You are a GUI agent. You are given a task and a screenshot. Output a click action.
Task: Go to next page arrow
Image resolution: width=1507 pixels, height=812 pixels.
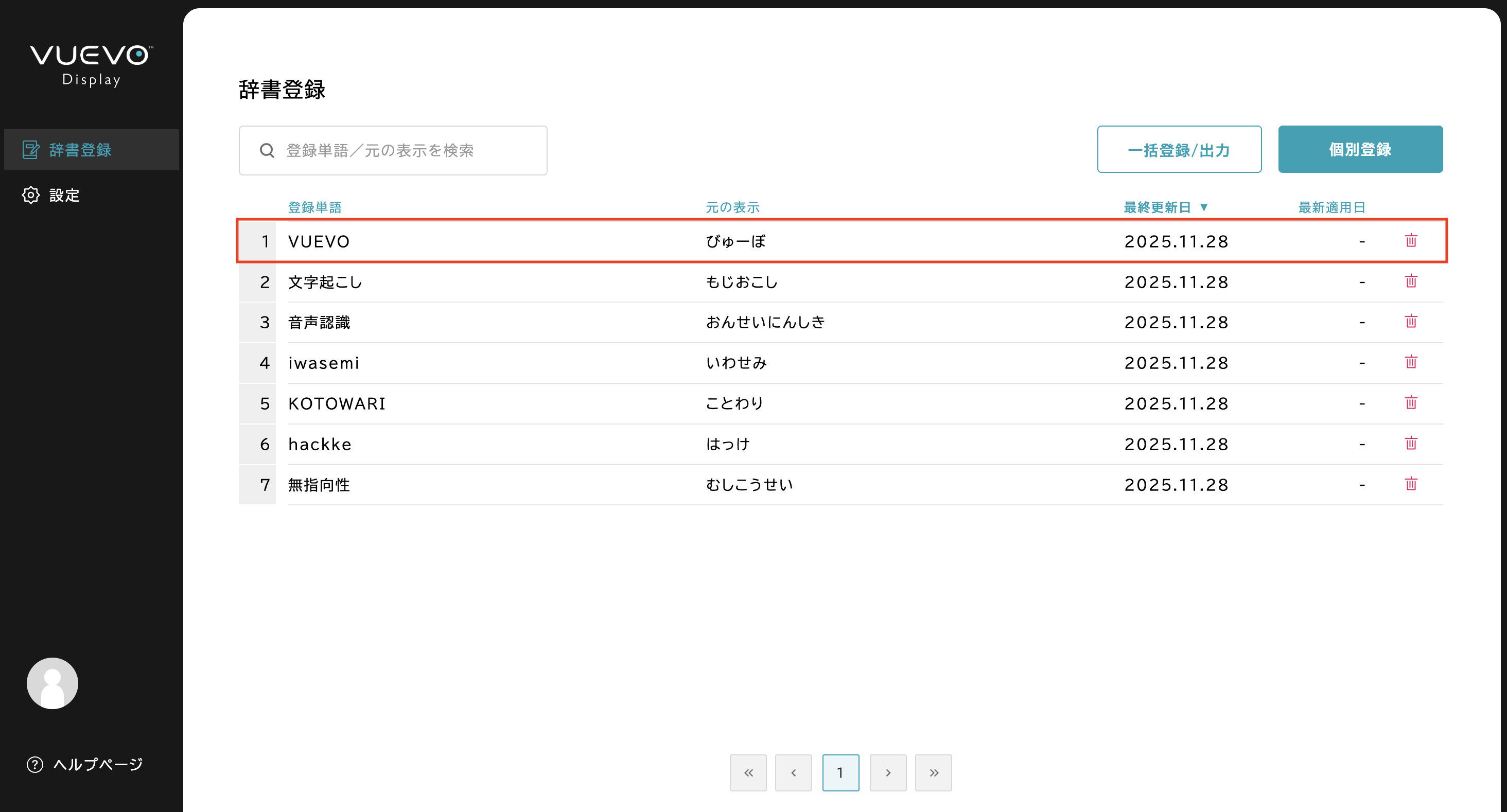[x=887, y=772]
